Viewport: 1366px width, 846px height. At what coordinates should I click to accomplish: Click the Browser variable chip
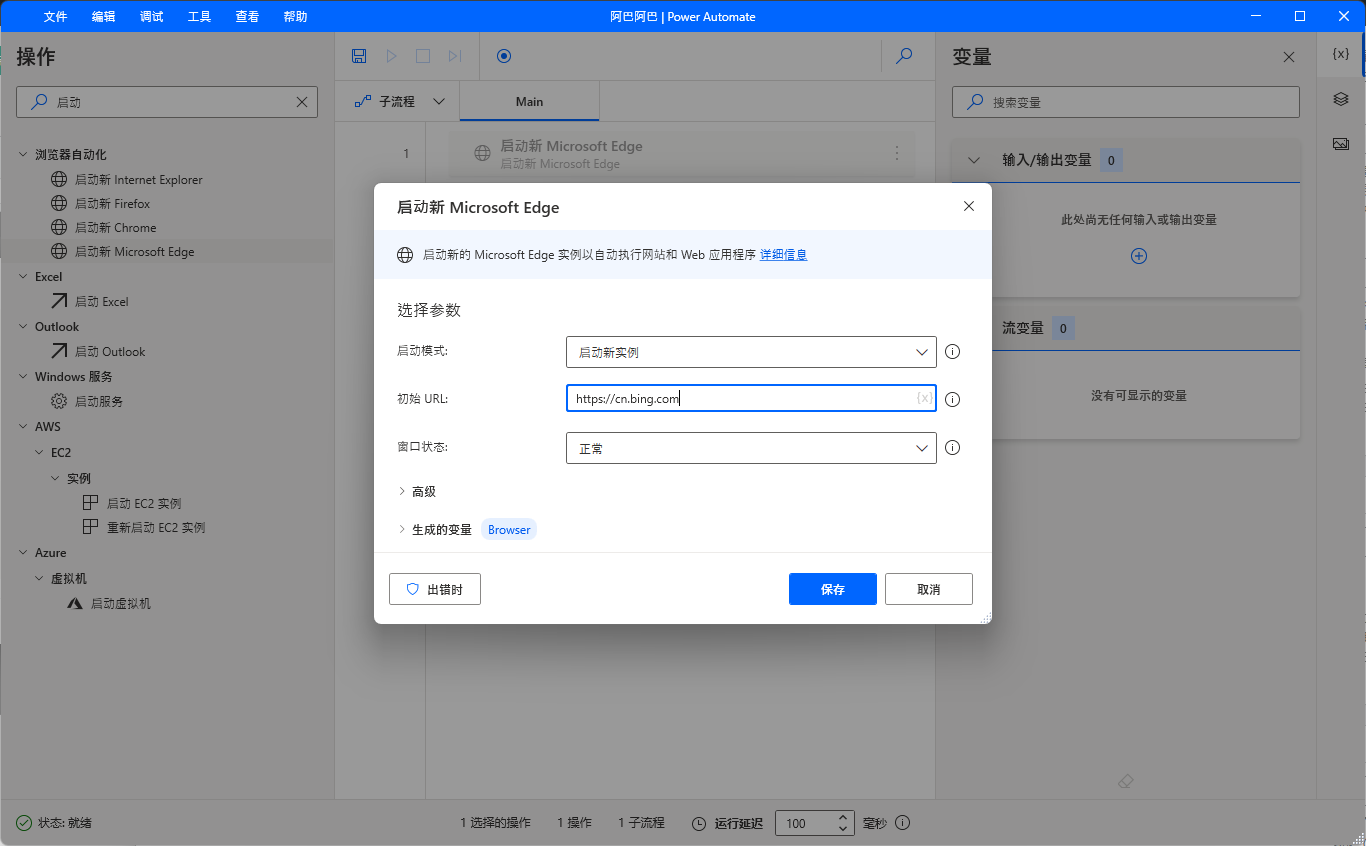coord(509,530)
